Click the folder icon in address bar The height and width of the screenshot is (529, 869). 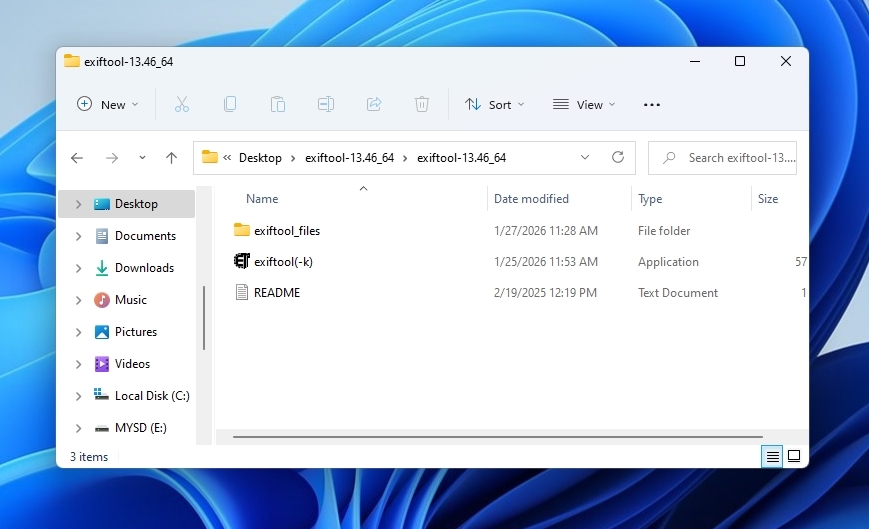tap(209, 157)
